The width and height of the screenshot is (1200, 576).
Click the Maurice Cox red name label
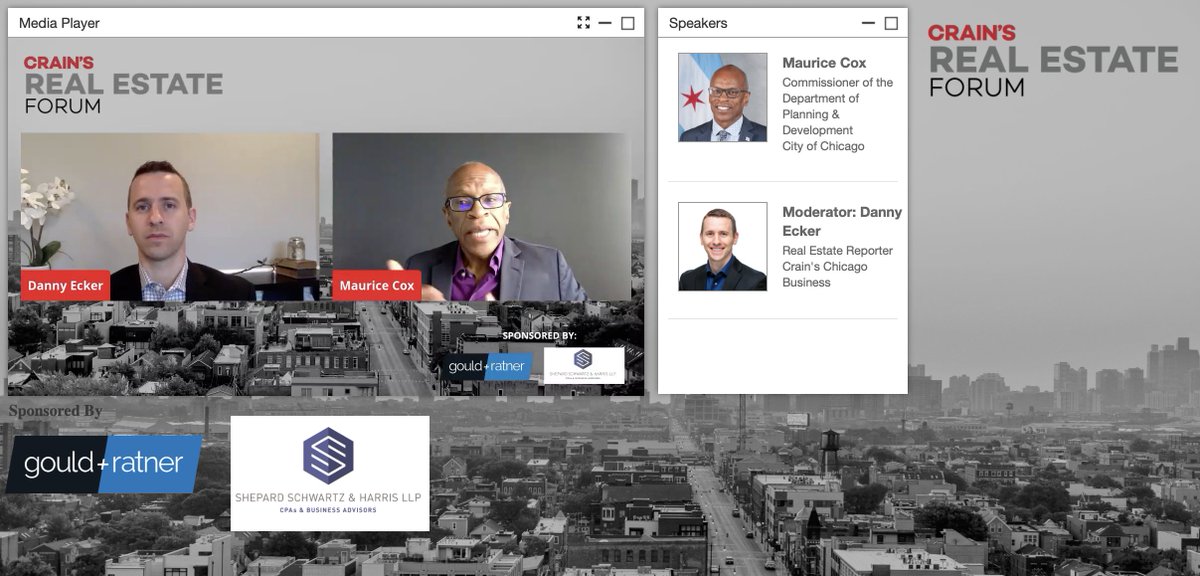click(377, 285)
